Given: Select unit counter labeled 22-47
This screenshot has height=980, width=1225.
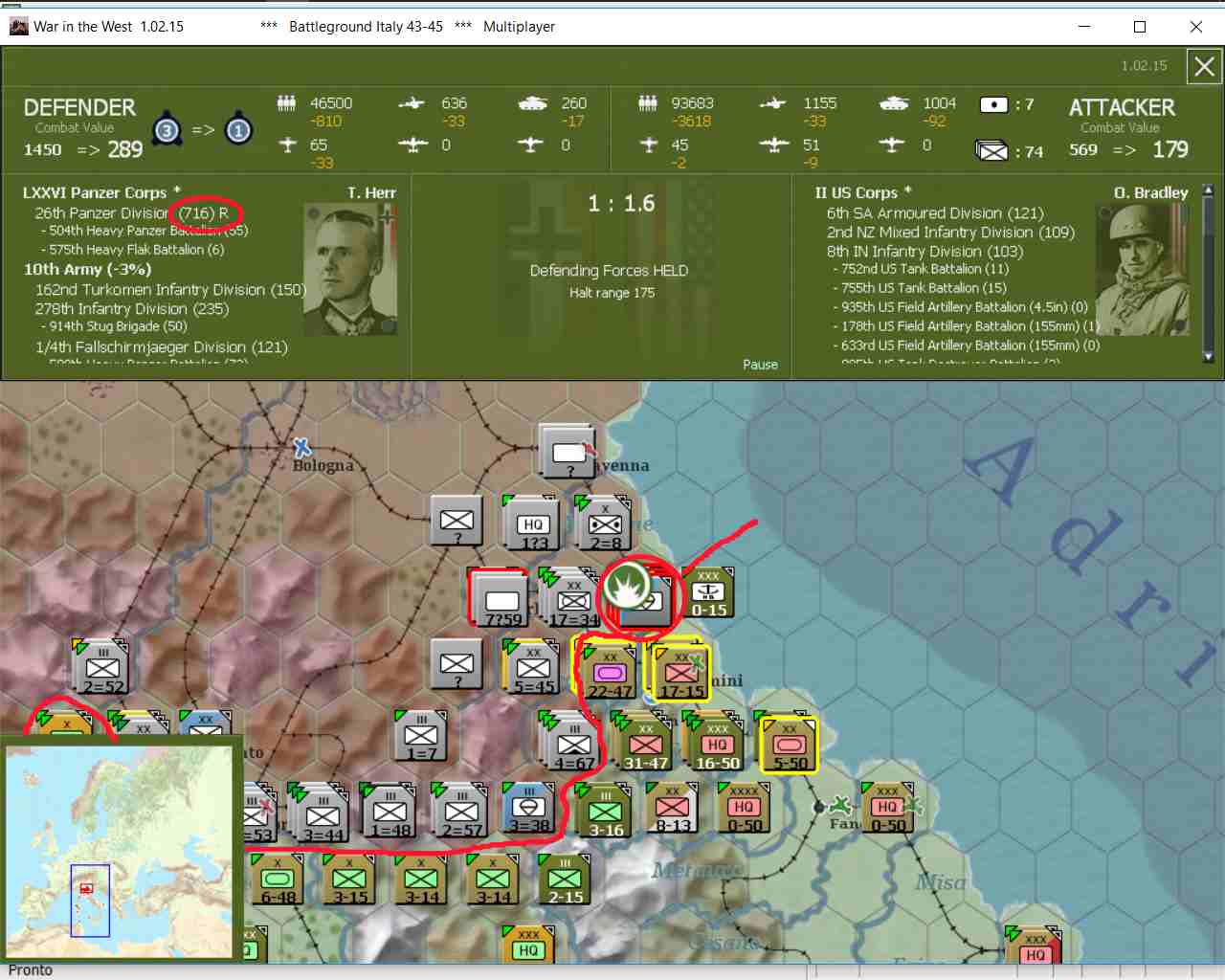Looking at the screenshot, I should (x=610, y=673).
